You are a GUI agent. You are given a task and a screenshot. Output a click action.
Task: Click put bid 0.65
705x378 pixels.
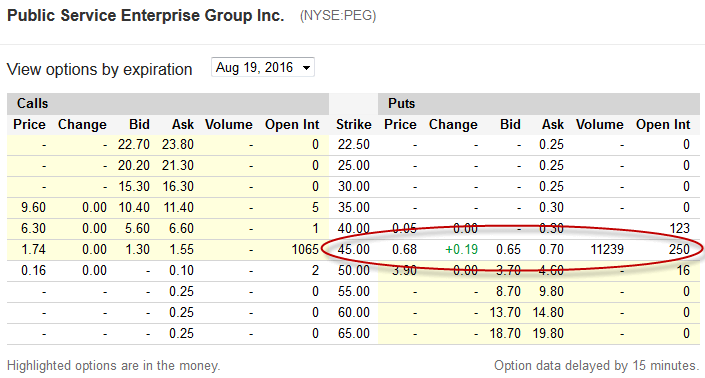coord(508,249)
